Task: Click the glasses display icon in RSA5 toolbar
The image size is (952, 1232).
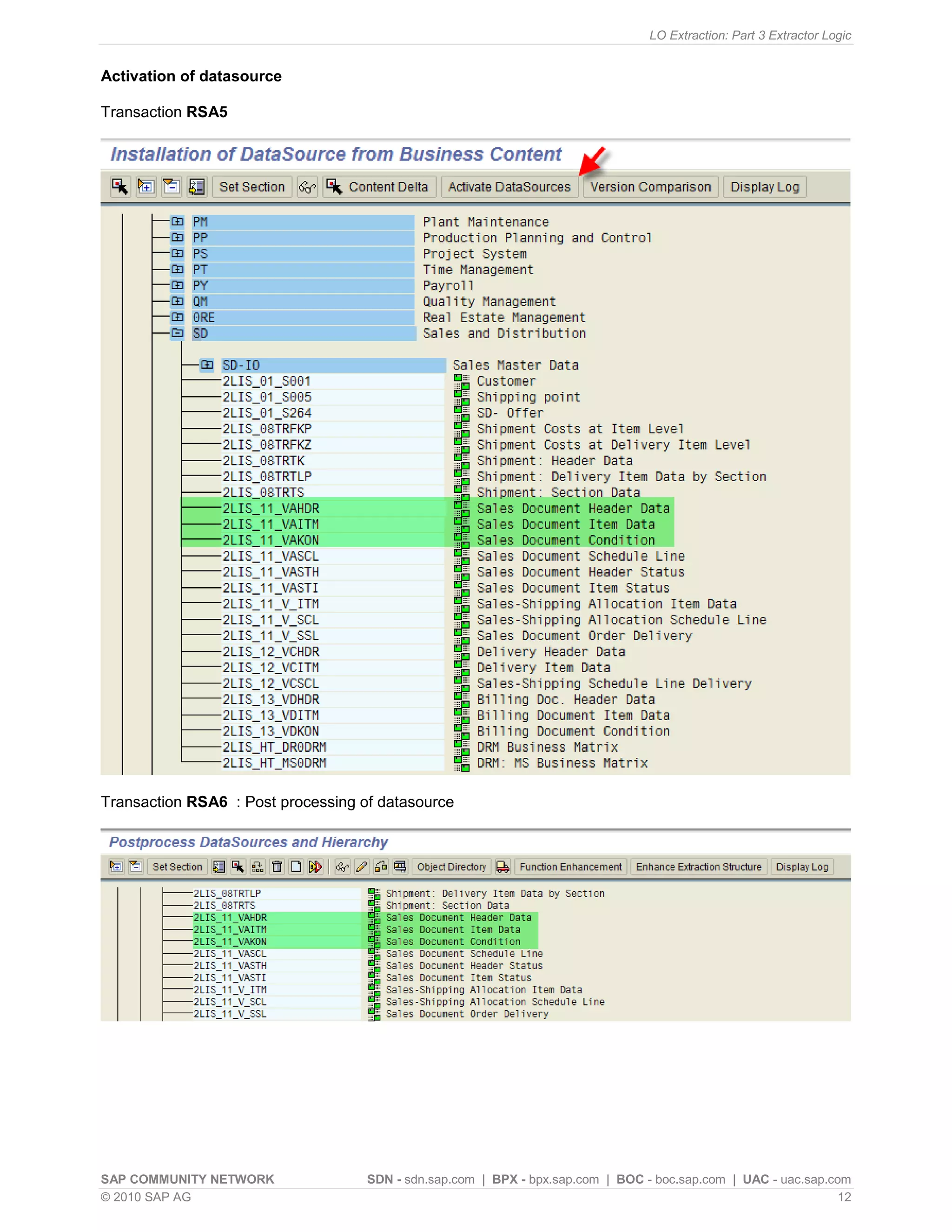Action: coord(307,187)
